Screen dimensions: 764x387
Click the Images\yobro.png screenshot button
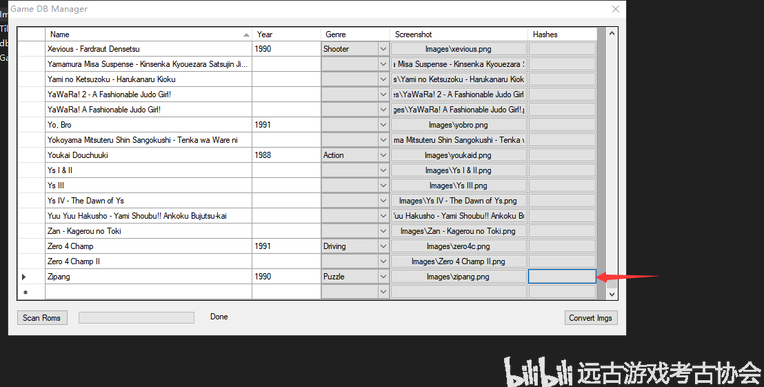point(458,125)
